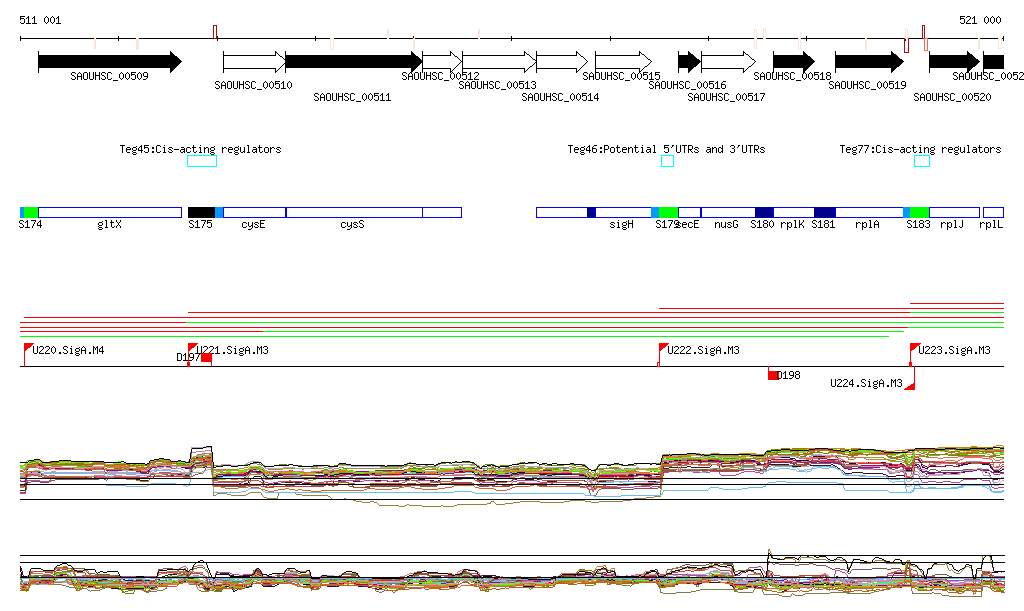Click the cysS gene segment
1024x611 pixels.
click(x=353, y=212)
